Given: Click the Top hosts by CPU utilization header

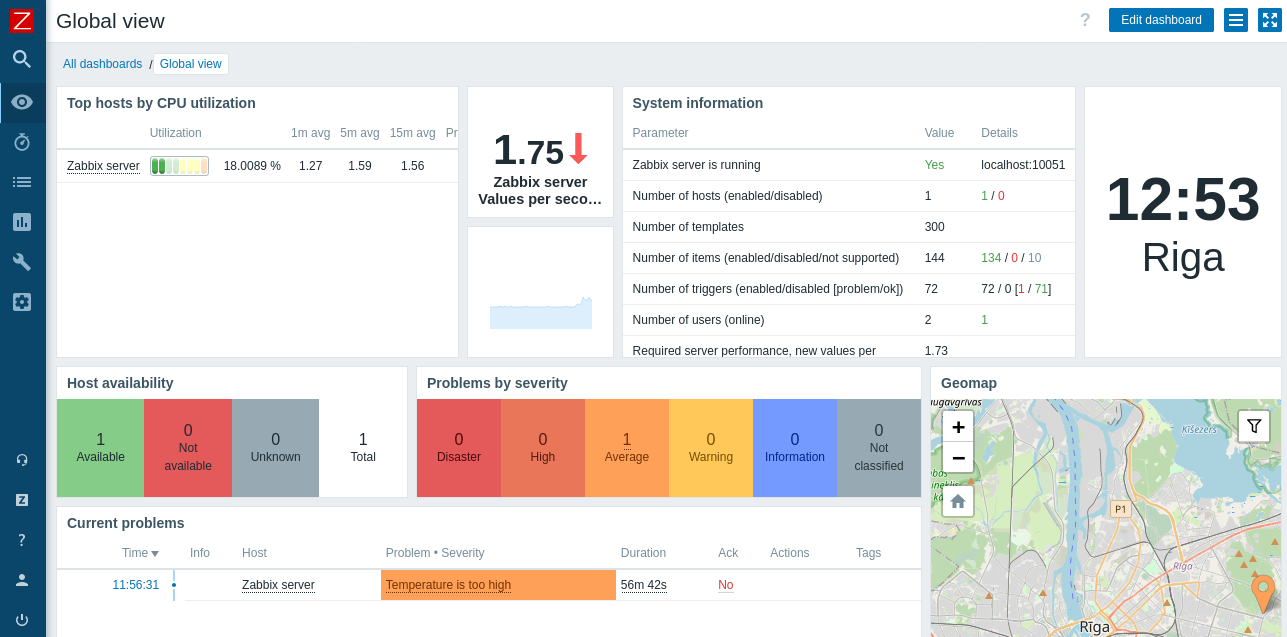Looking at the screenshot, I should pos(161,103).
